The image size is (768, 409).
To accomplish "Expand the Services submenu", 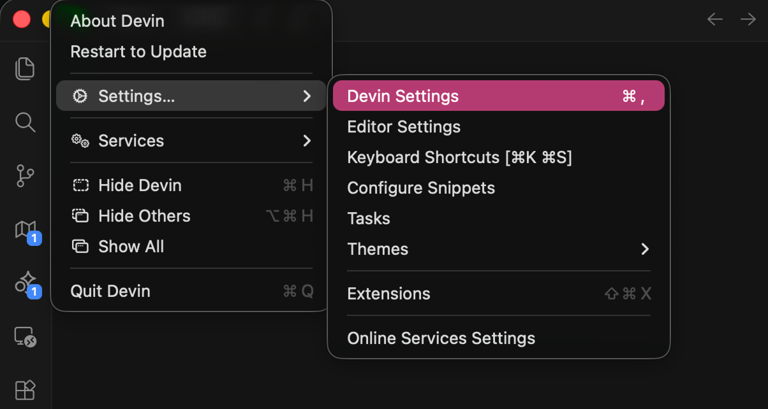I will pyautogui.click(x=191, y=141).
